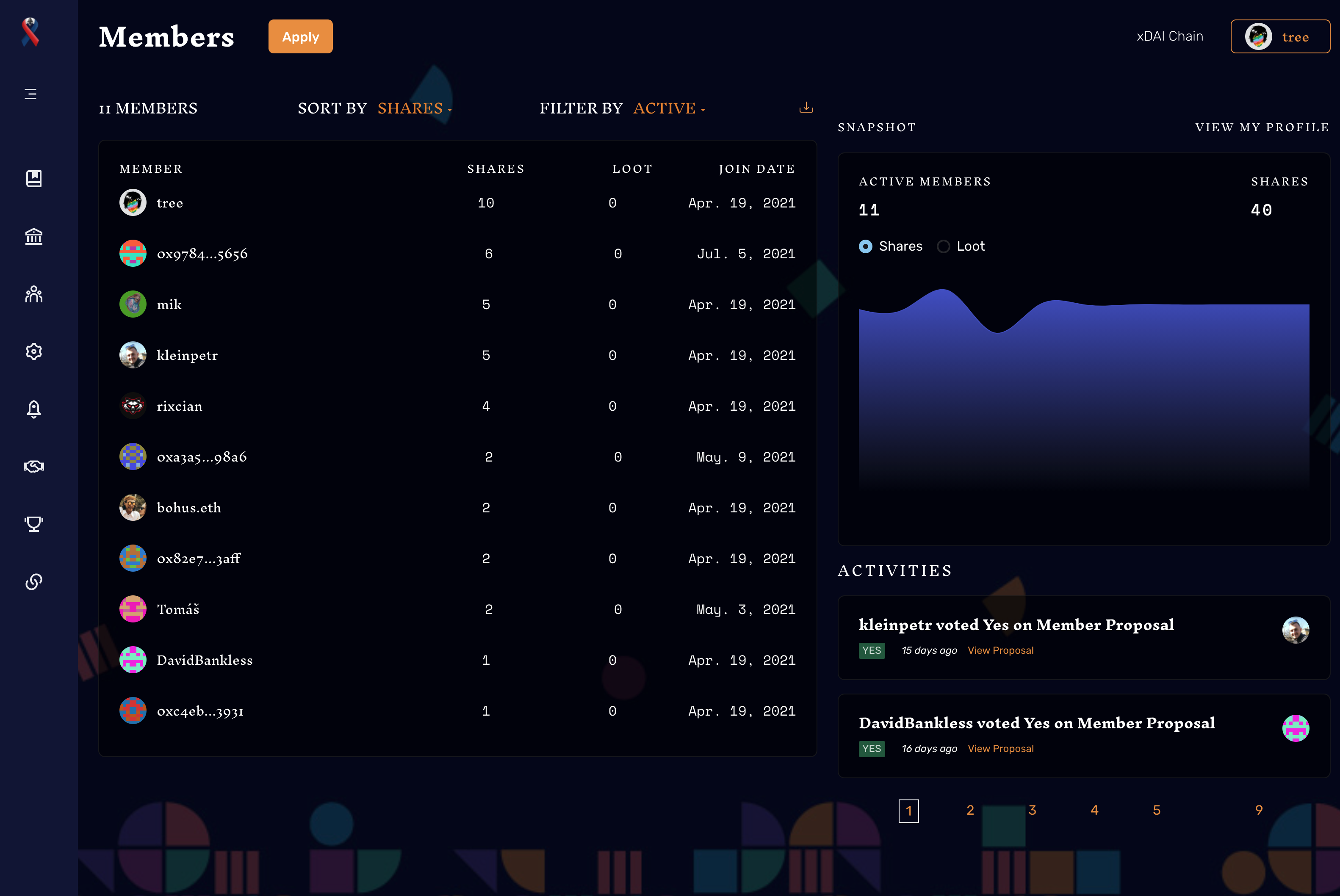The height and width of the screenshot is (896, 1340).
Task: Click DavidBankless avatar in activity card
Action: 1296,729
